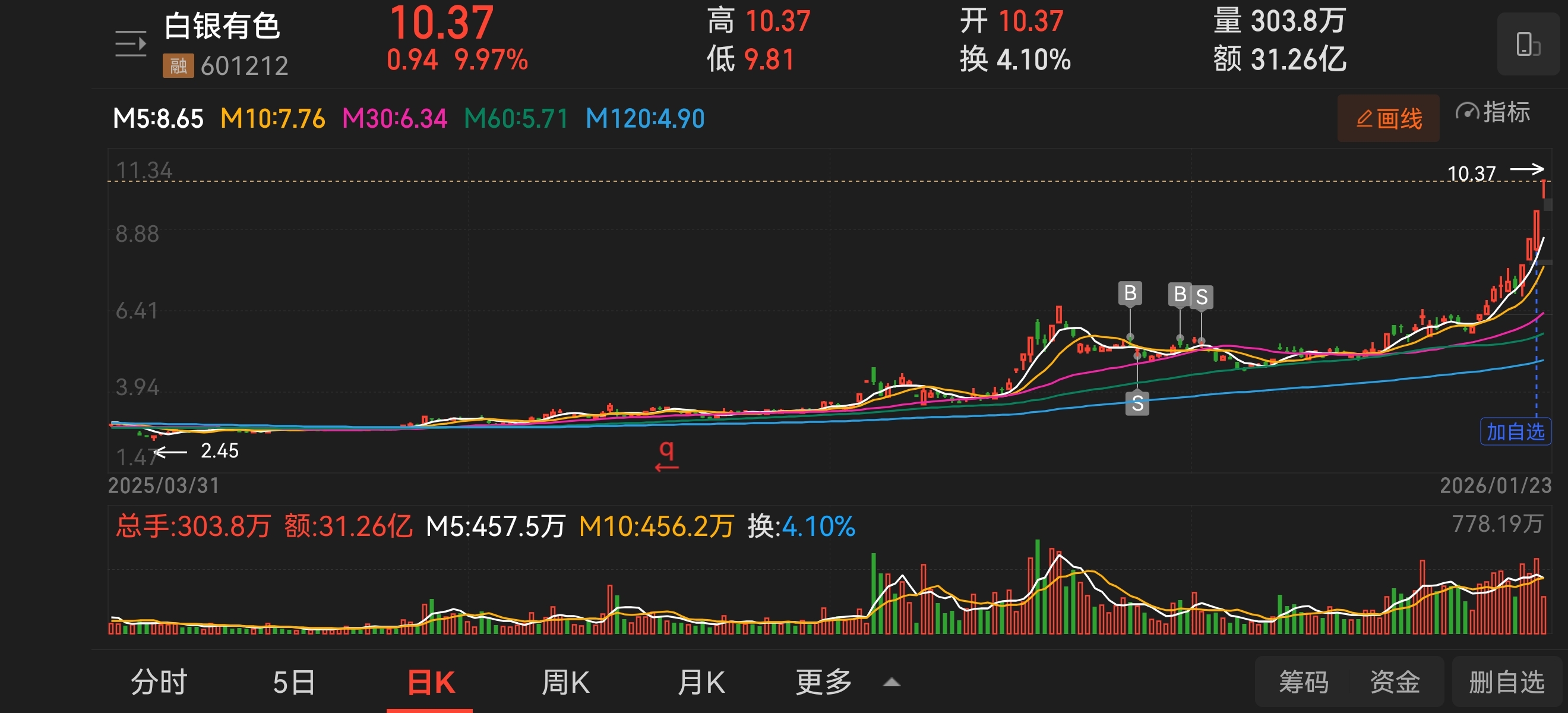Tap the screen rotation icon
Viewport: 1568px width, 713px height.
point(1528,45)
